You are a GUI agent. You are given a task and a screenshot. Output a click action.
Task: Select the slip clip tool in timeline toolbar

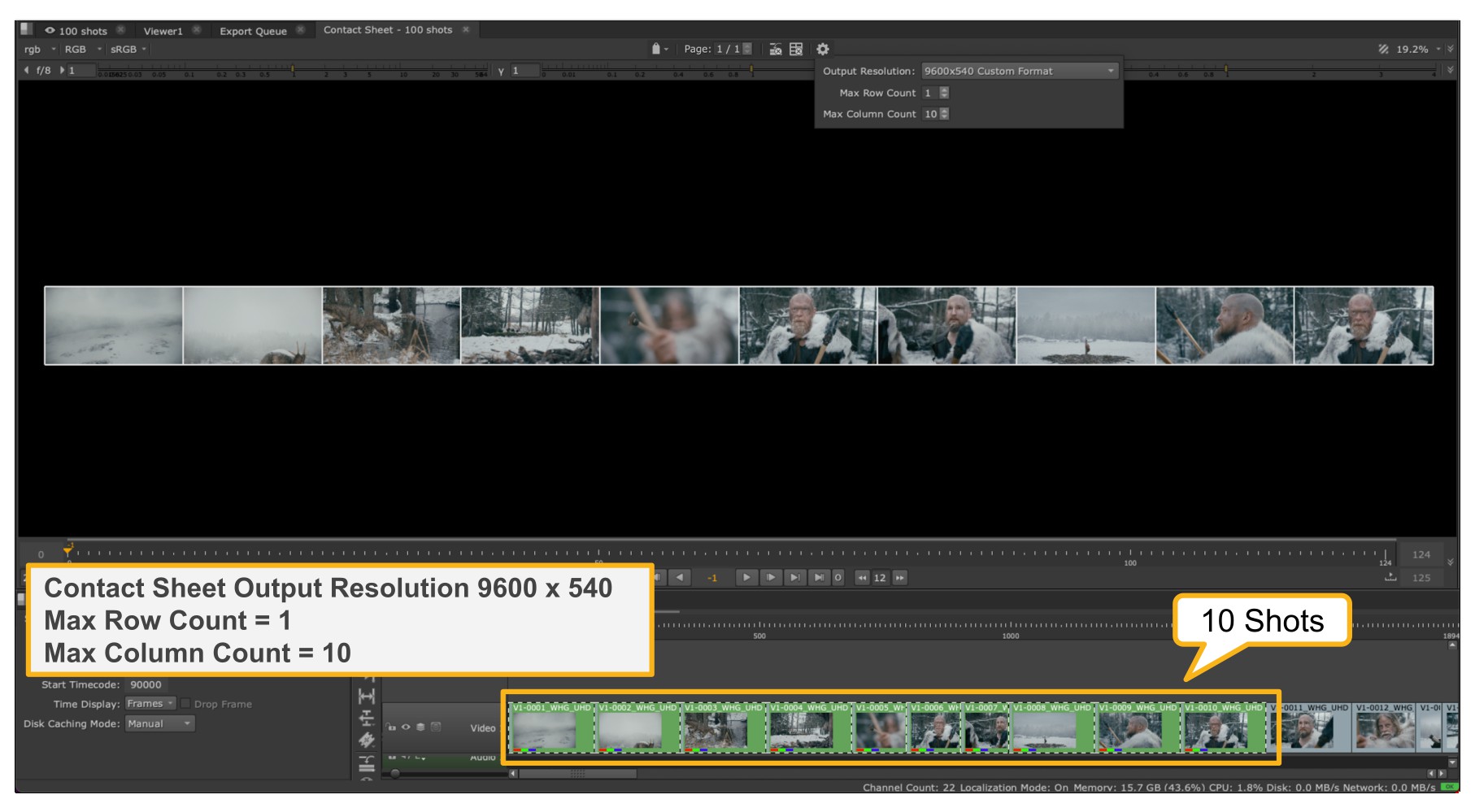tap(367, 697)
